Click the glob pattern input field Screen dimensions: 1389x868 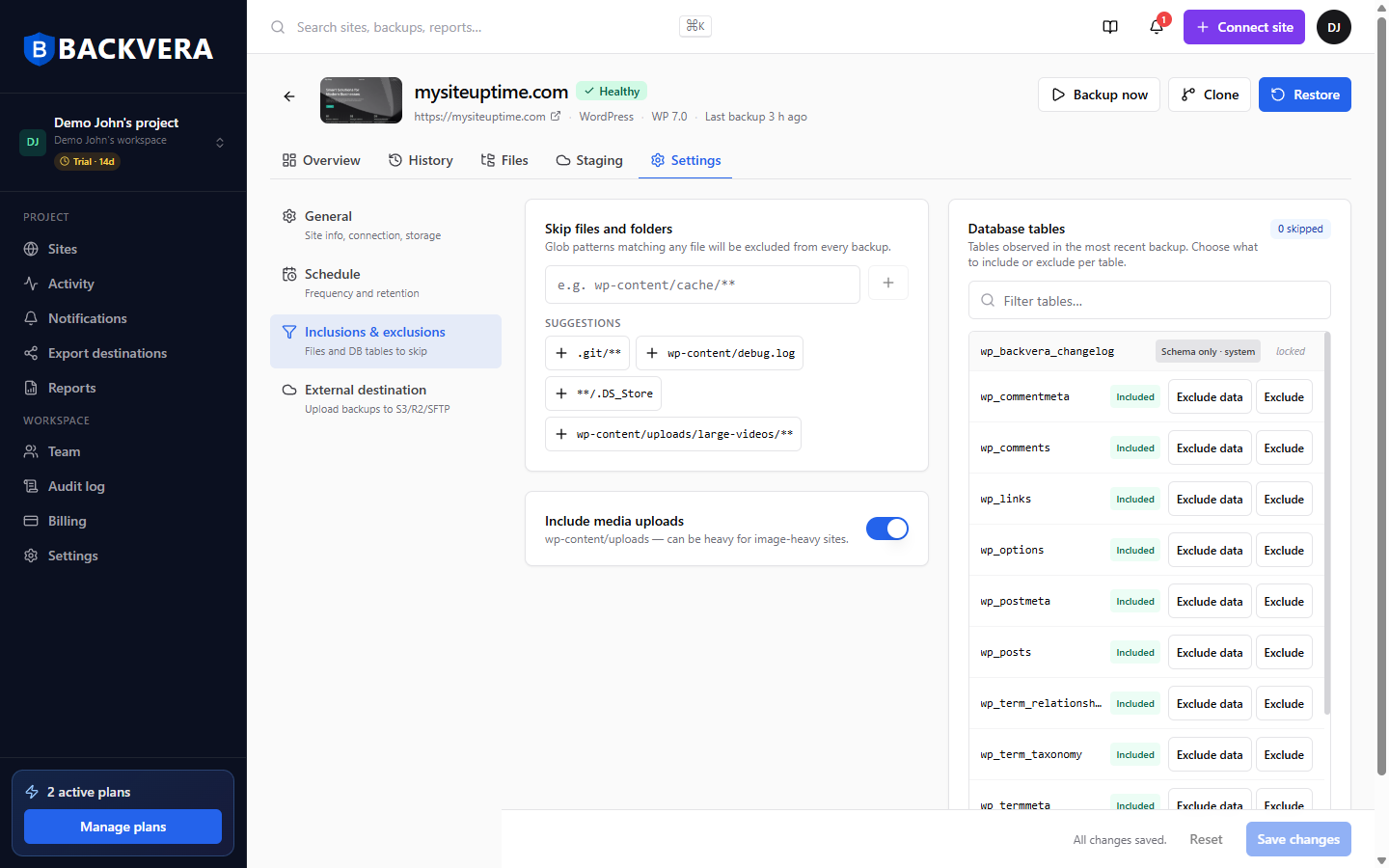702,285
